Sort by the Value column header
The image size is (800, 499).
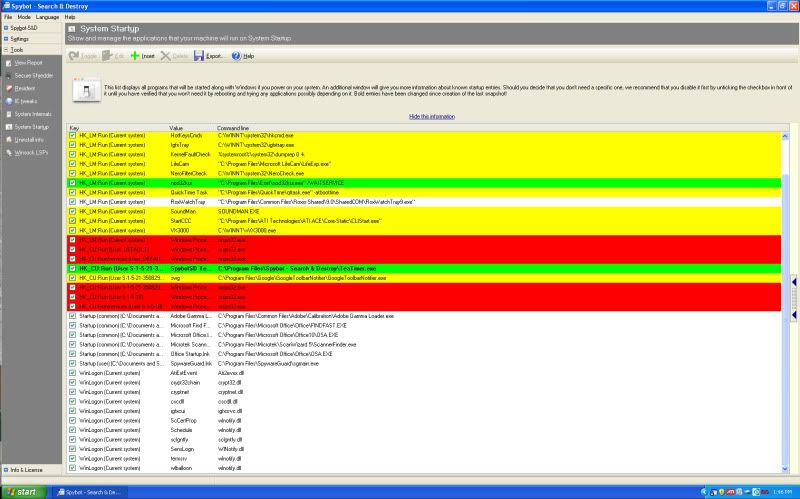coord(192,128)
